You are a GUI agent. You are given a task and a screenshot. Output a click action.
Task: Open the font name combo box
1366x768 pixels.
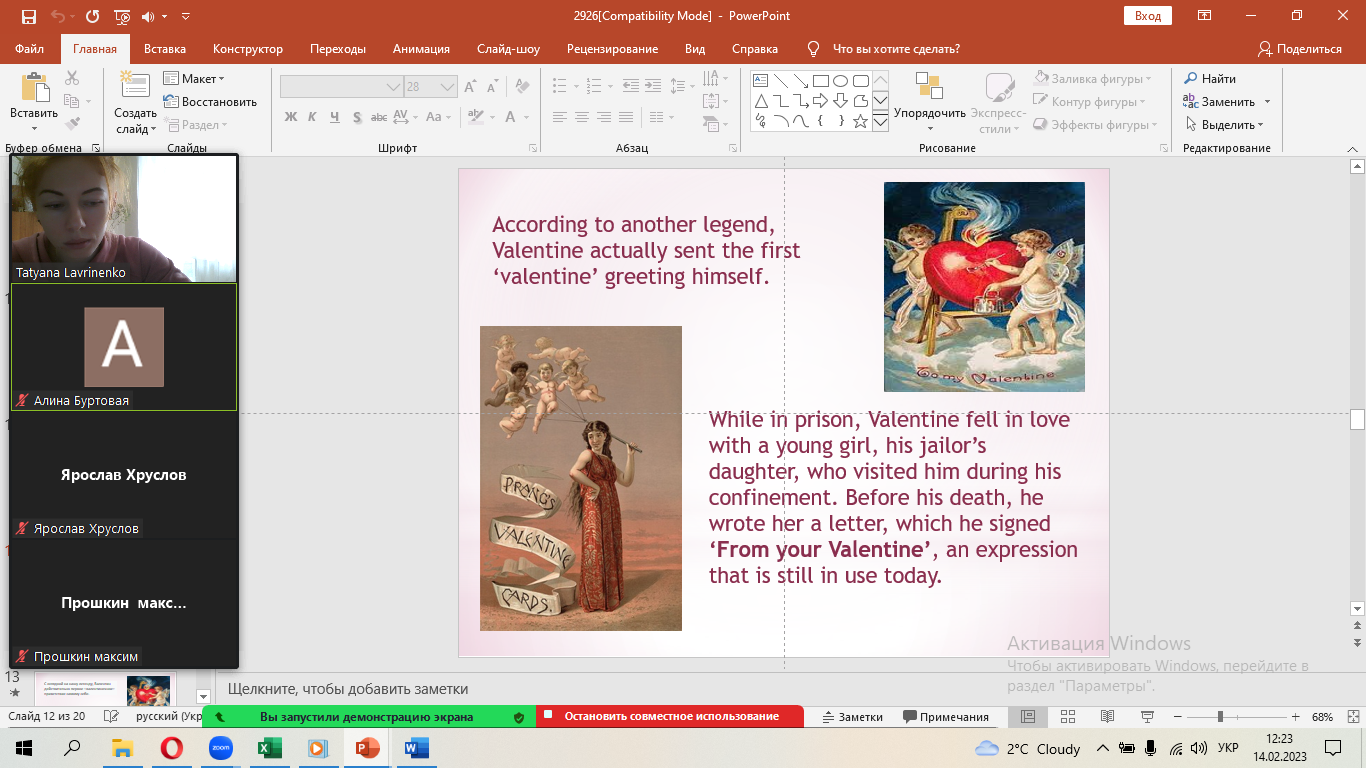341,87
